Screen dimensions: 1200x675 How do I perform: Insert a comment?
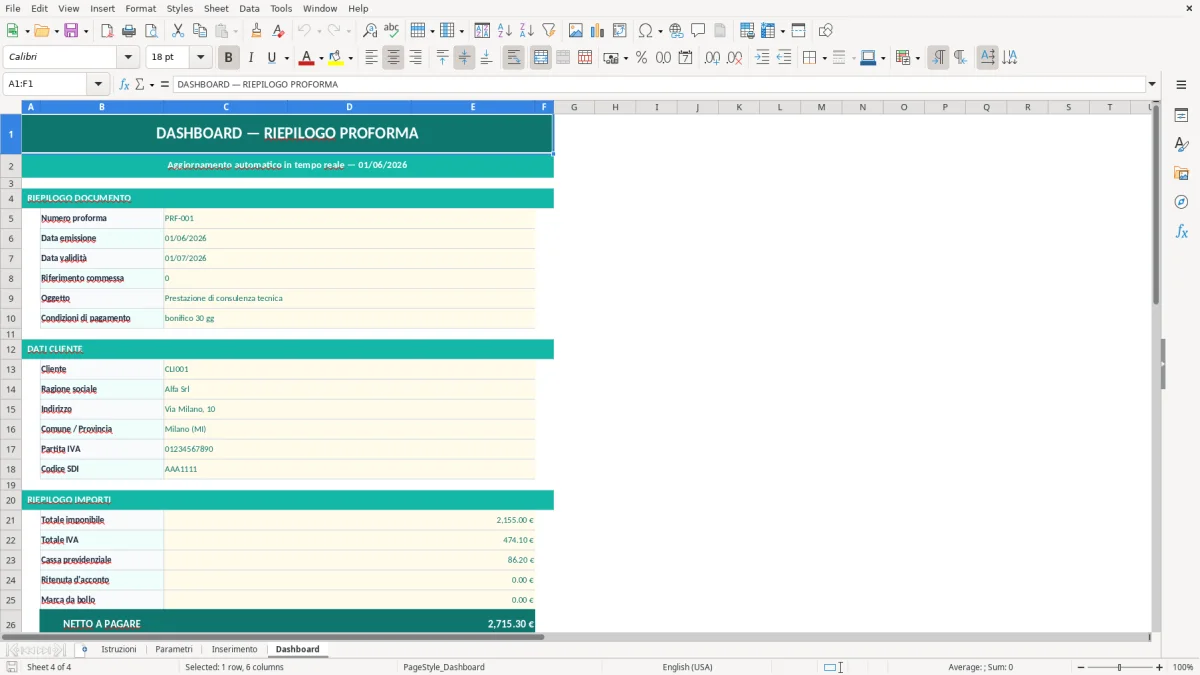(x=698, y=31)
